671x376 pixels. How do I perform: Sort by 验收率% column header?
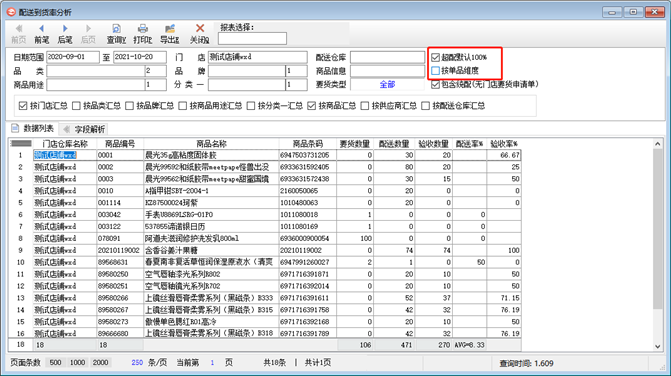point(504,144)
